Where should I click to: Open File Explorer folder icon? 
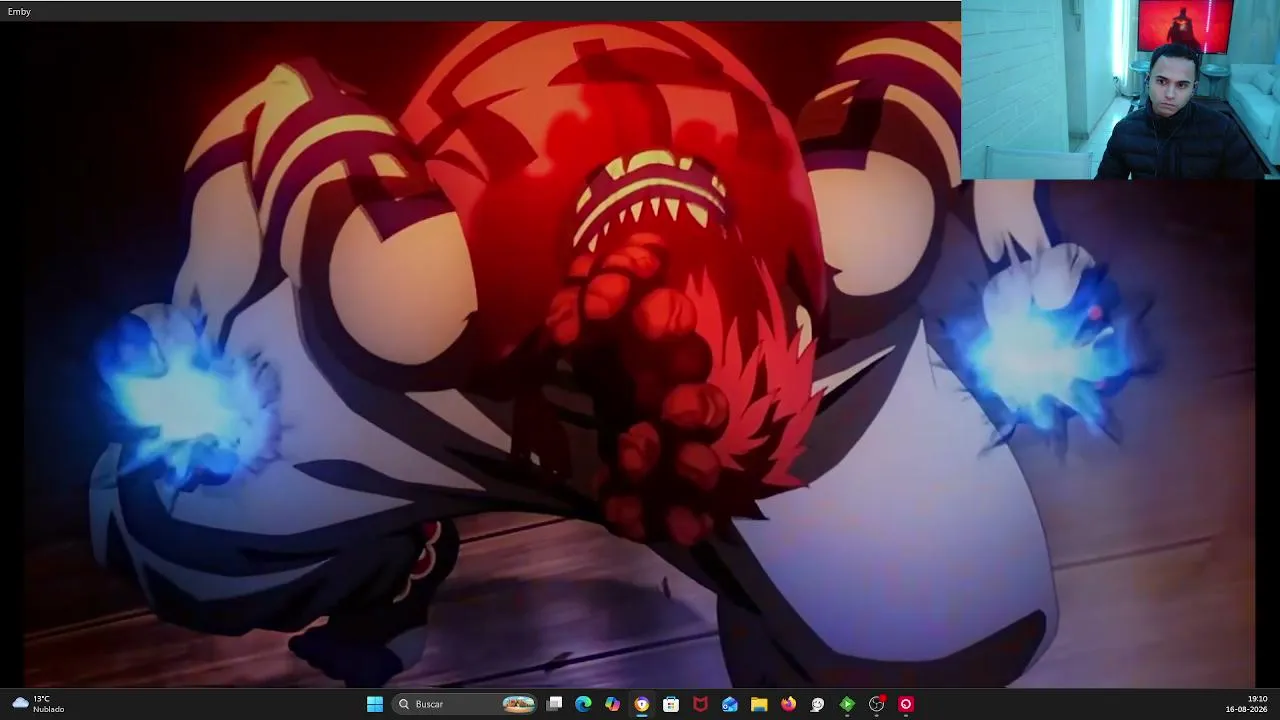(x=759, y=704)
